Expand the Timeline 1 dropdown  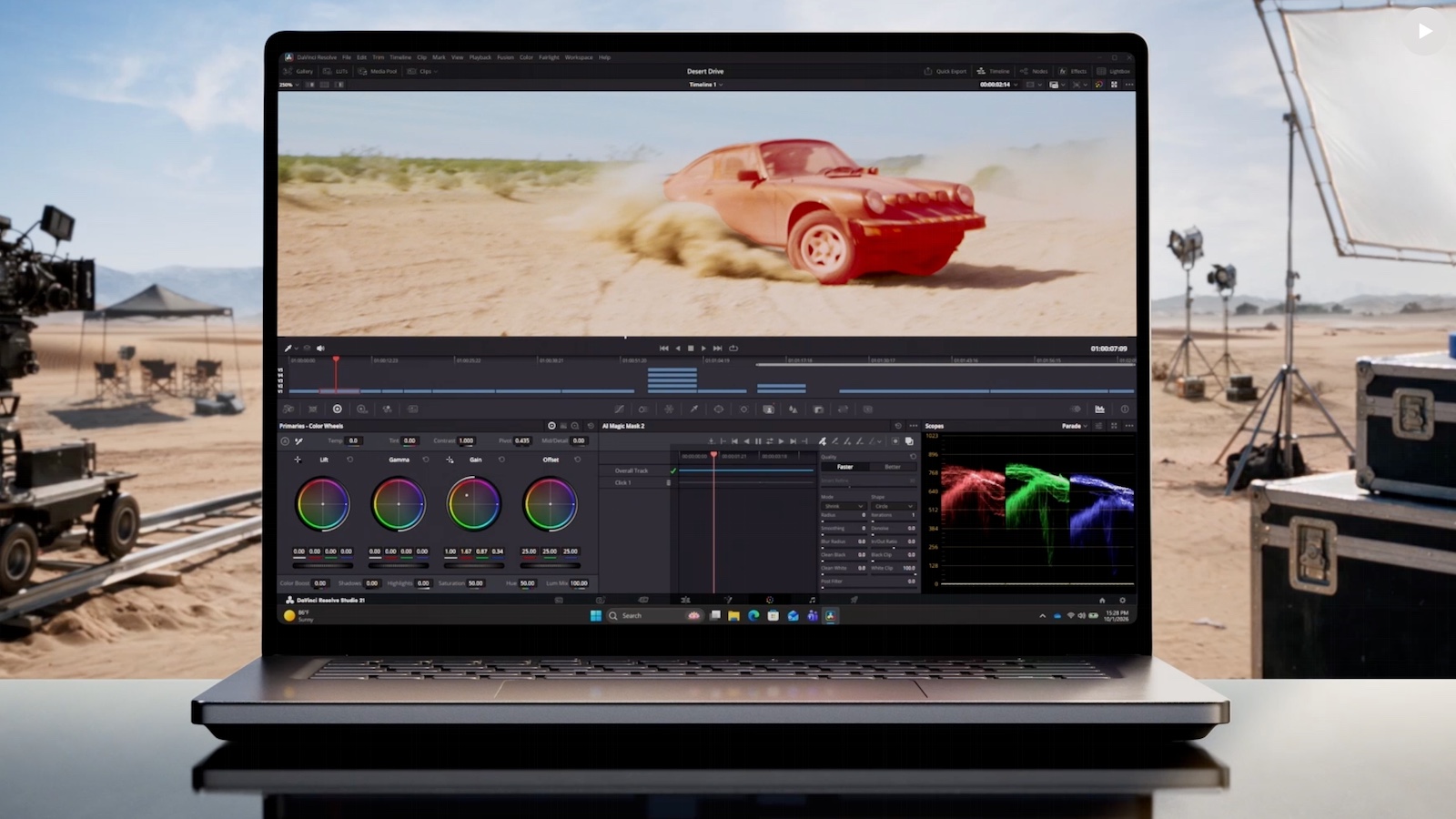pyautogui.click(x=705, y=85)
